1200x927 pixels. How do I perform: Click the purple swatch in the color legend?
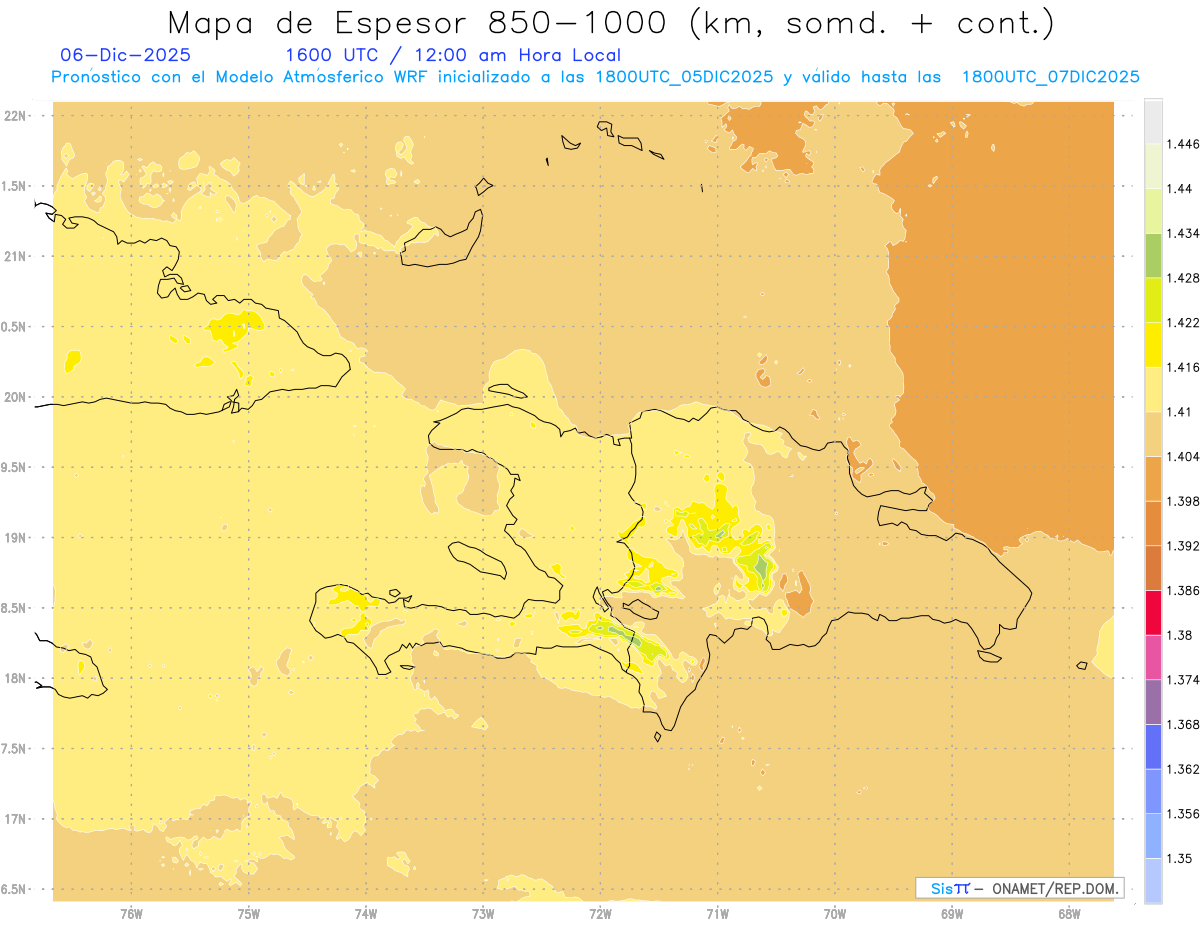click(1154, 702)
